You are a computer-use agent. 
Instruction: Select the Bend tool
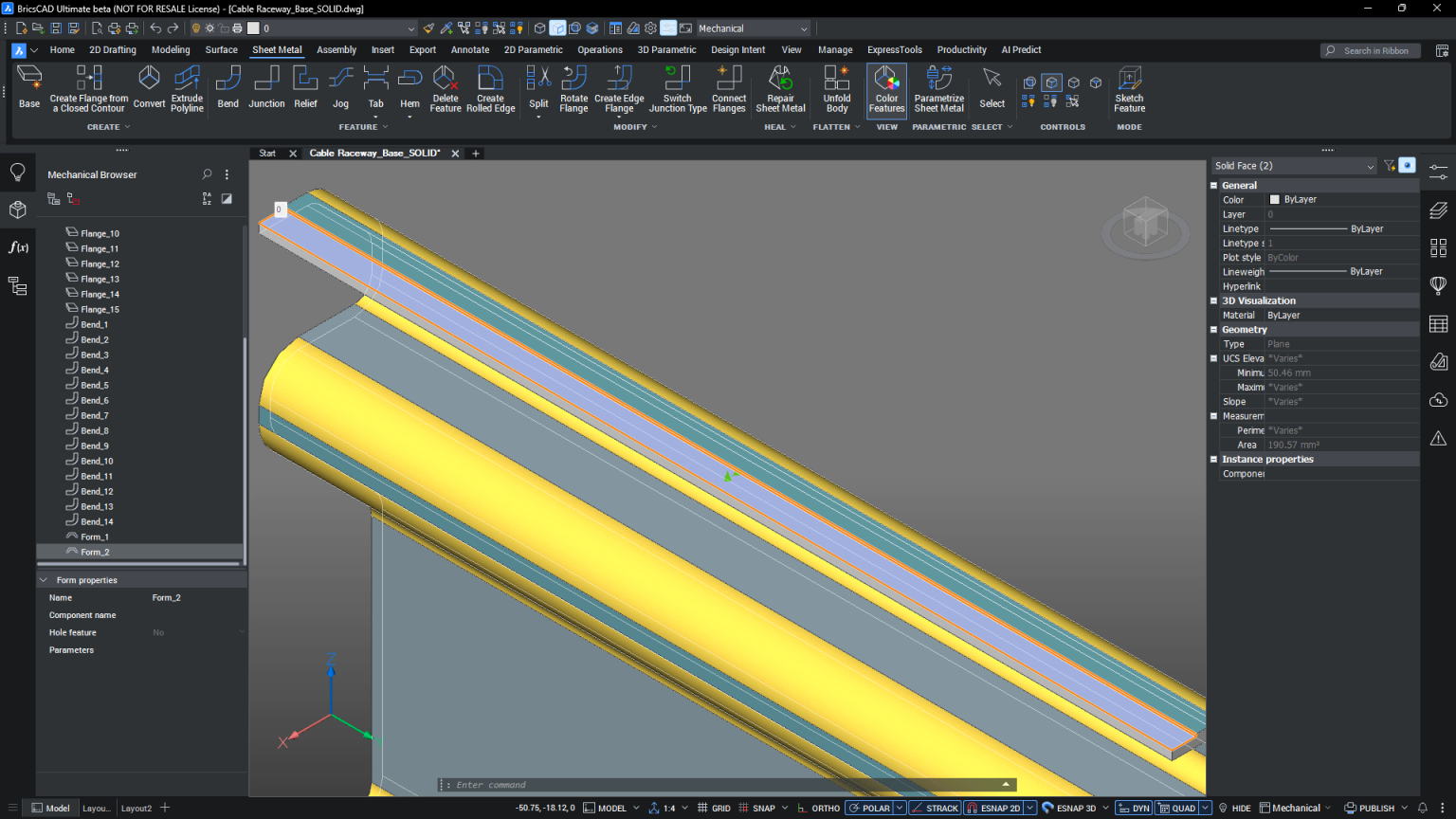click(227, 90)
